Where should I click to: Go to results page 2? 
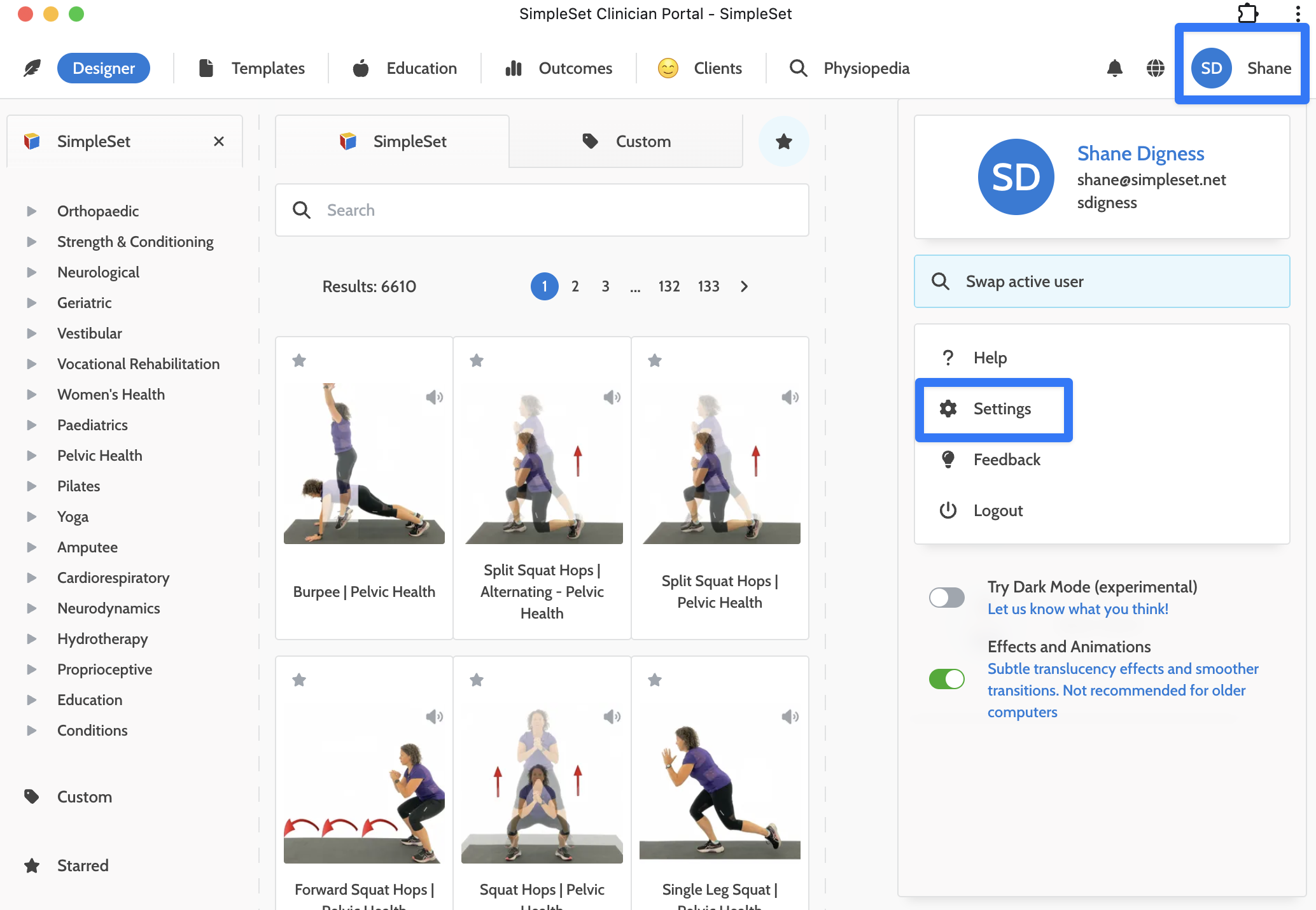click(575, 286)
